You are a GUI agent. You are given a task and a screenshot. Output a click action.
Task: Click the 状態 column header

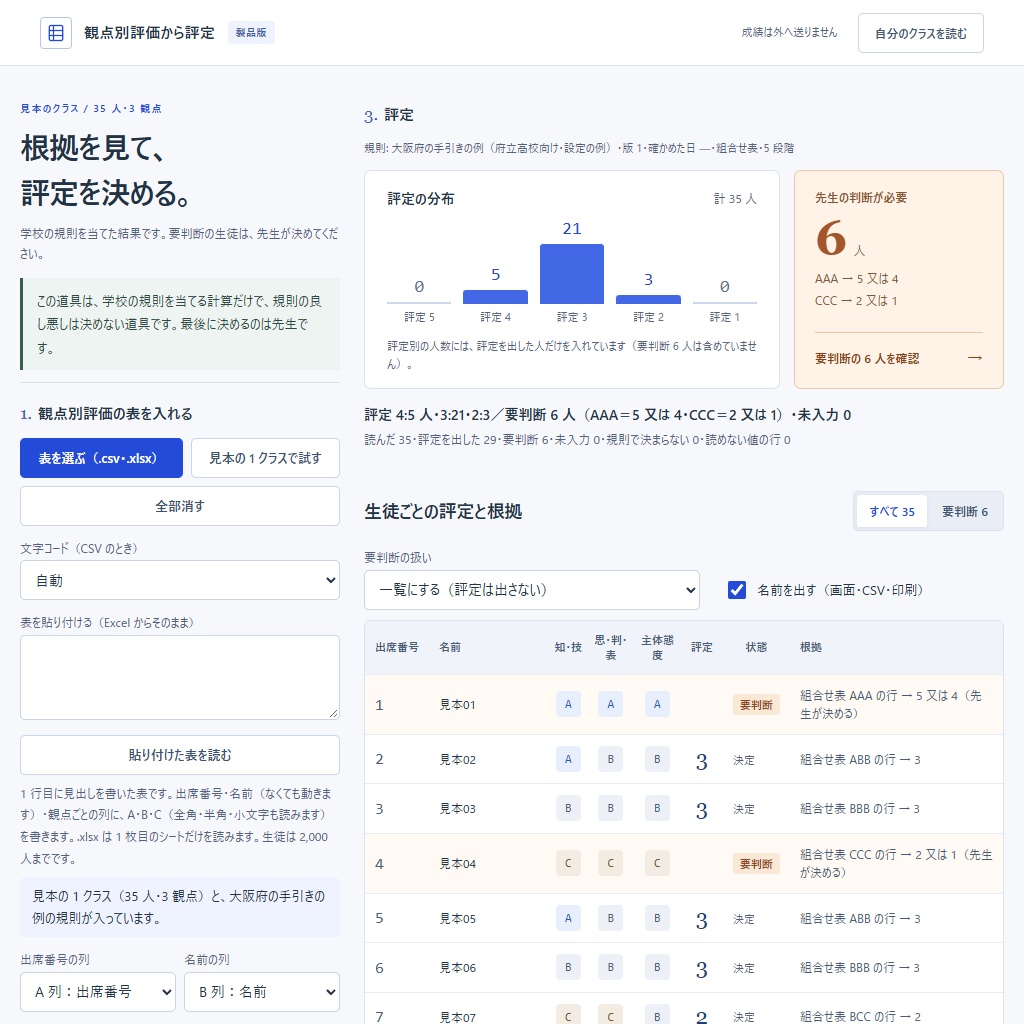(756, 647)
